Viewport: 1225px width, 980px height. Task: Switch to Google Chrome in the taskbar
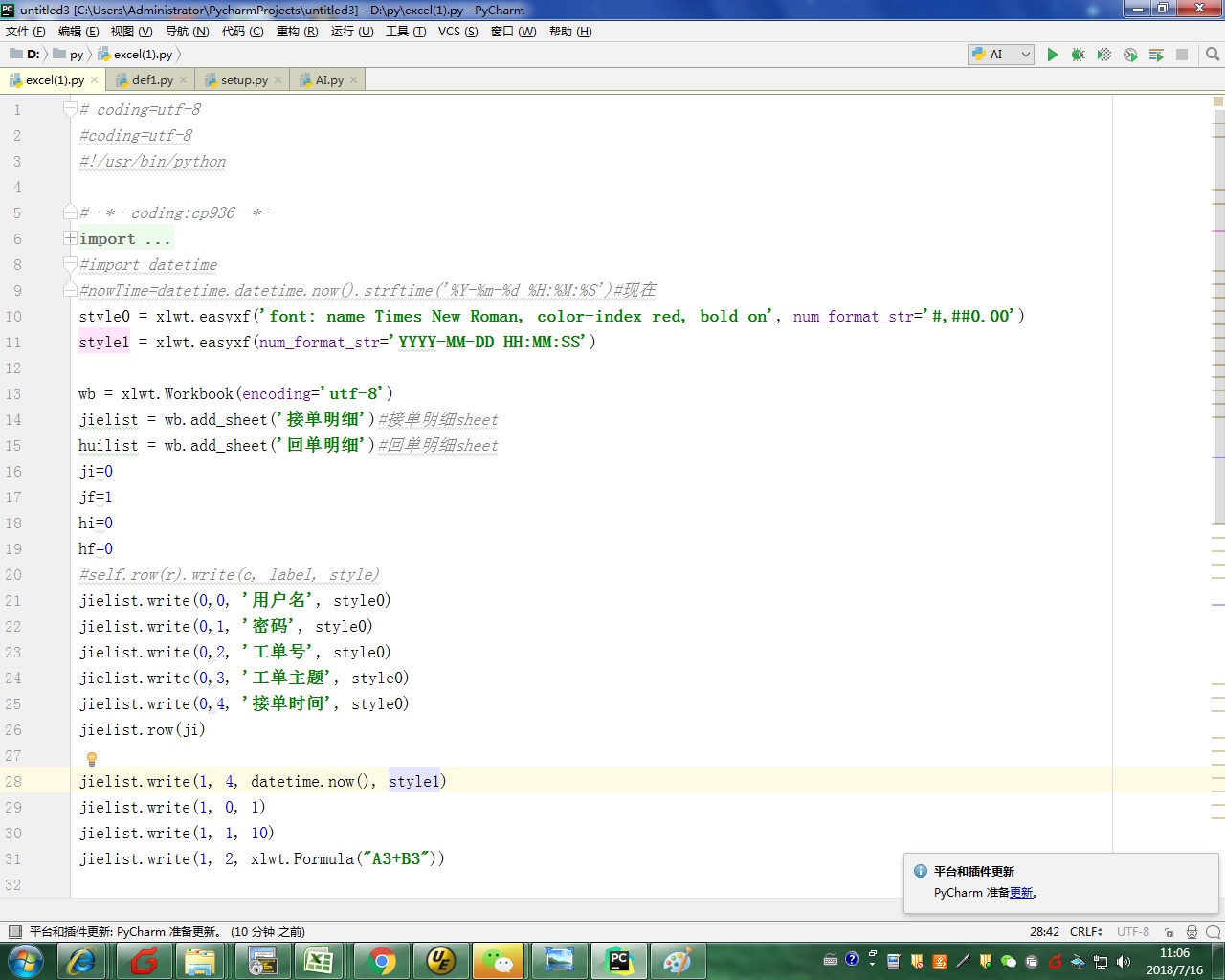(382, 961)
